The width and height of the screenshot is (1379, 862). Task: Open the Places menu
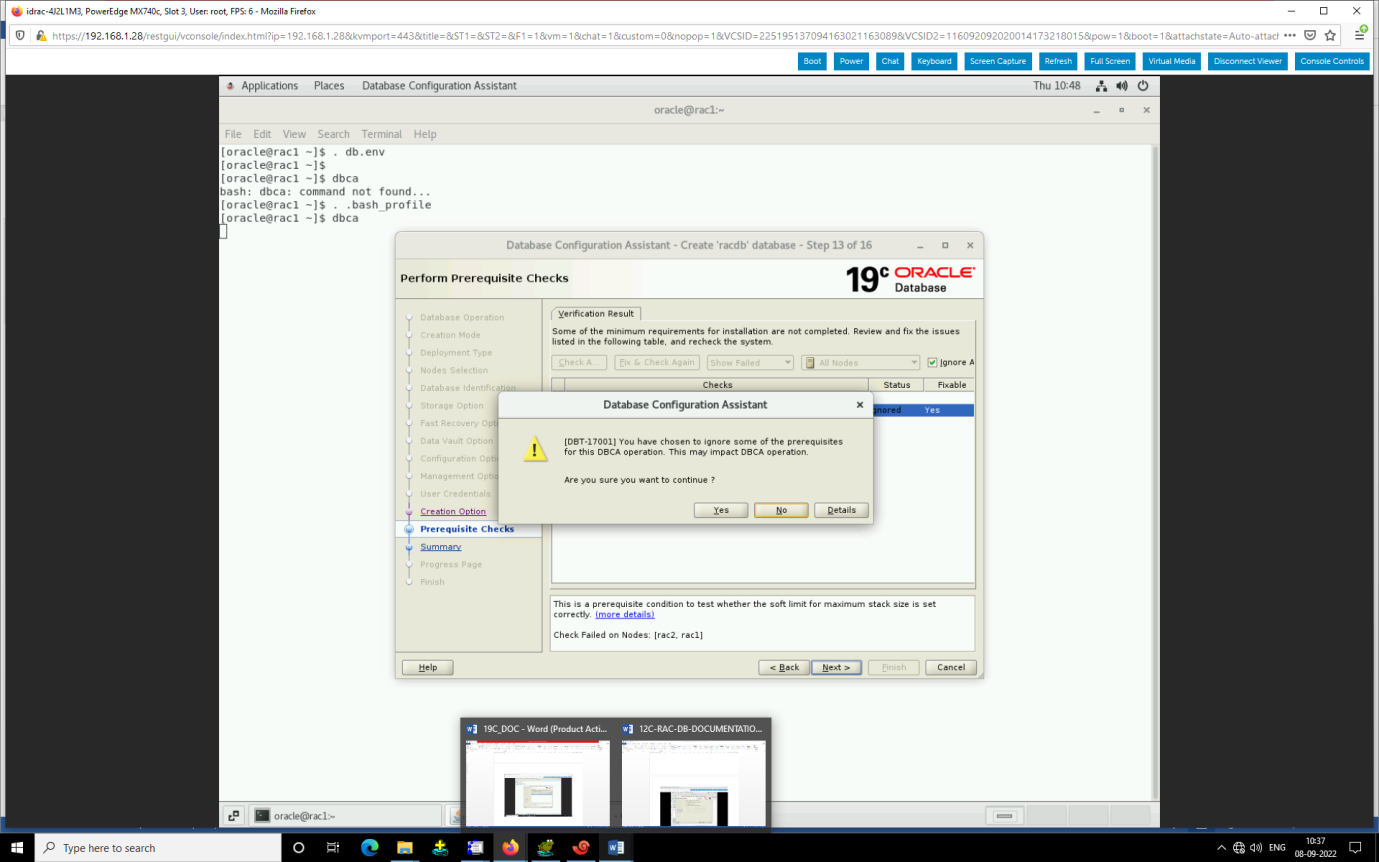329,86
